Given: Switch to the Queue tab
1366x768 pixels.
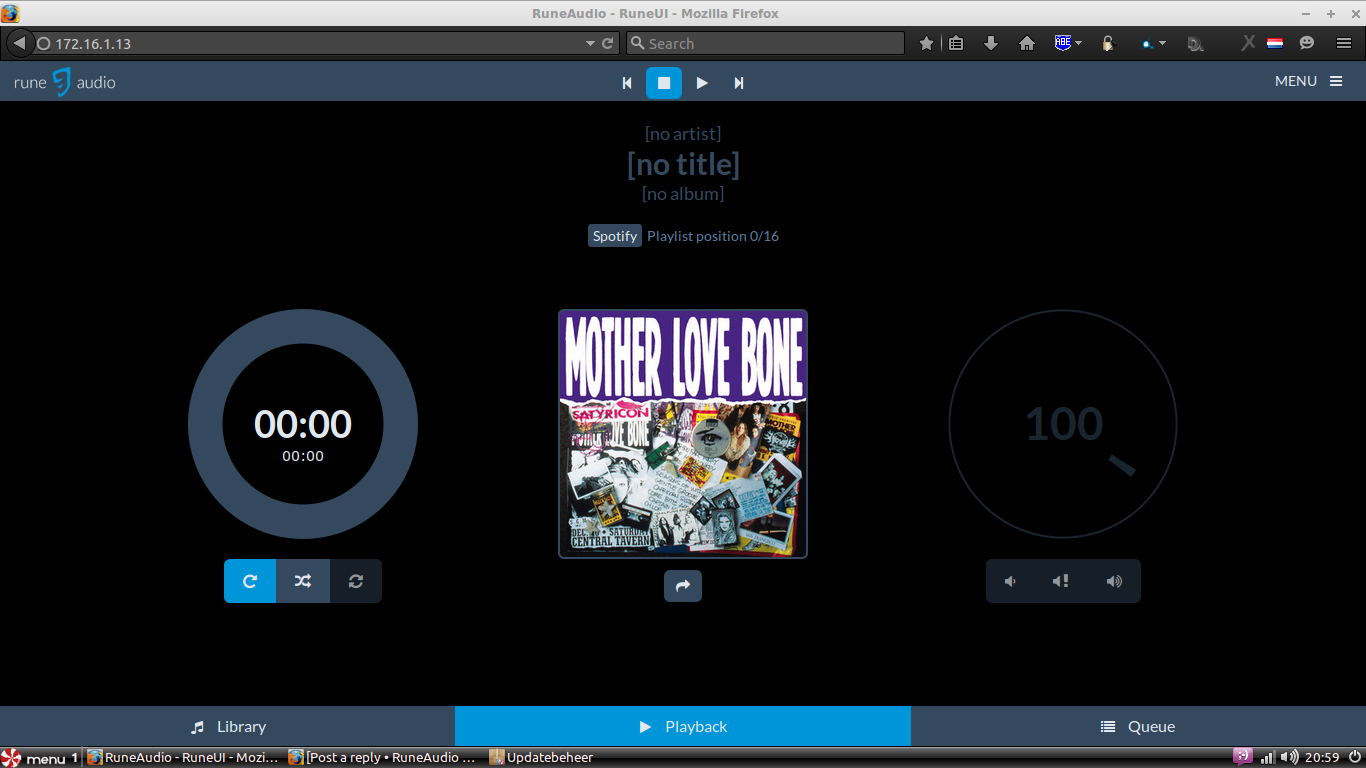Looking at the screenshot, I should pos(1138,726).
